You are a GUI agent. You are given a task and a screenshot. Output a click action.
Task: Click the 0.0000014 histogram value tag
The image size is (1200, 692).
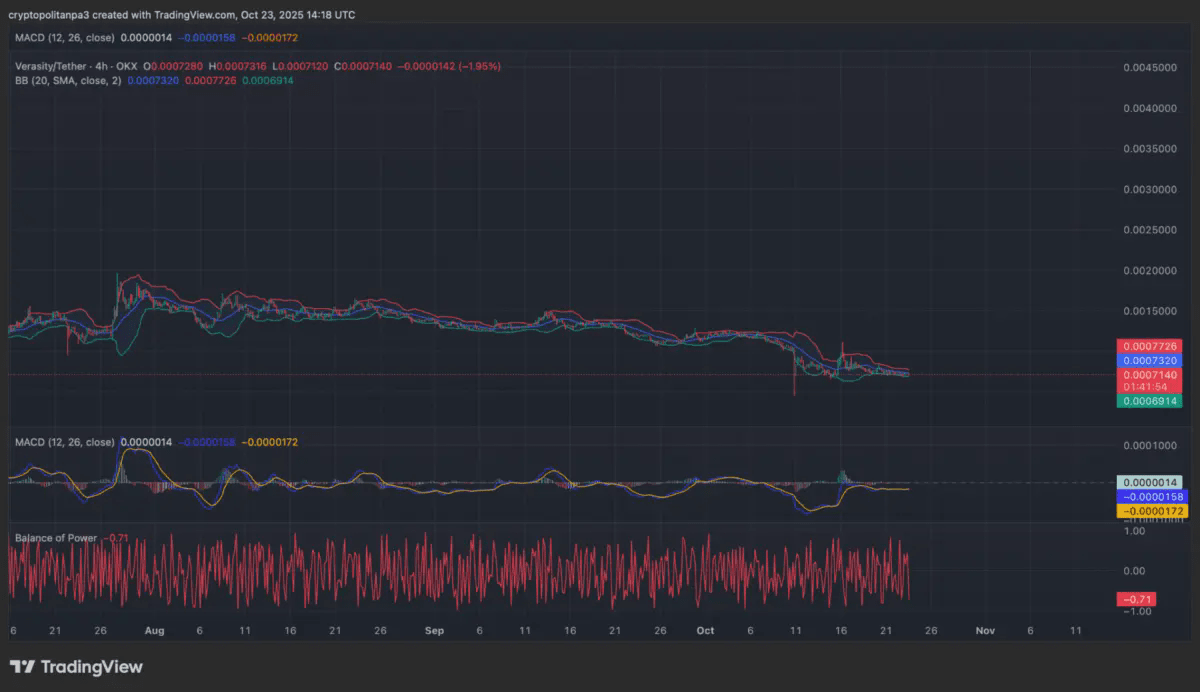coord(1150,482)
